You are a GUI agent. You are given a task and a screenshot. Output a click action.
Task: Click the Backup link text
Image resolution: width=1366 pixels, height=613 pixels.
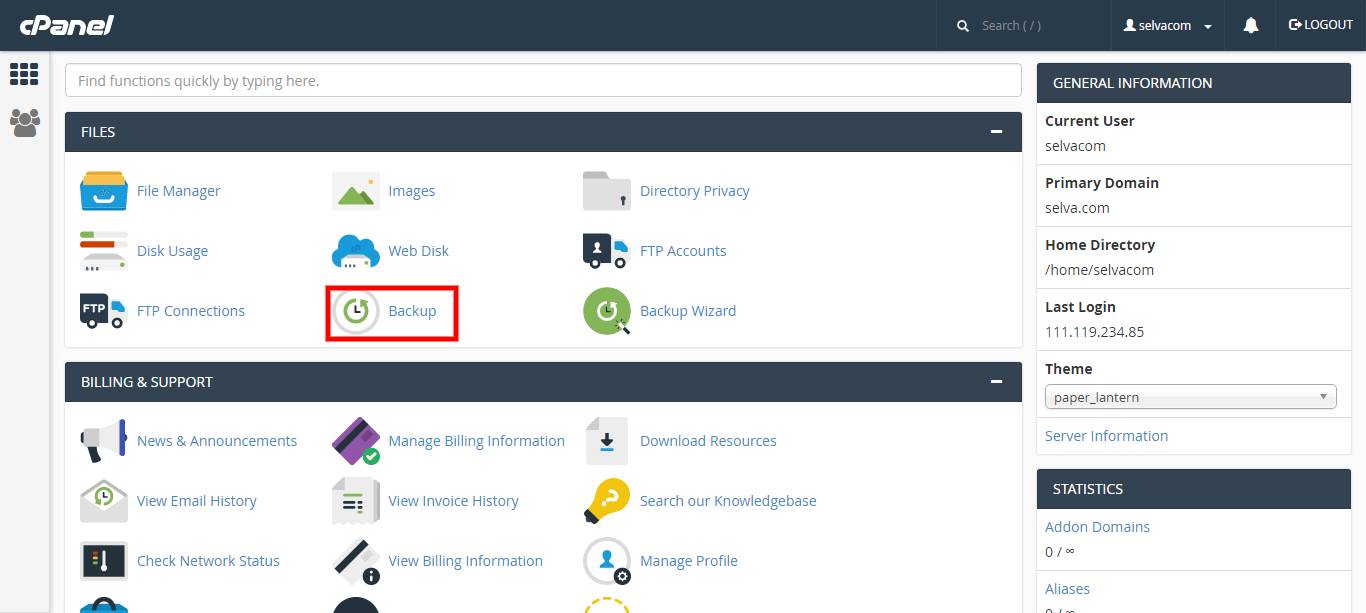[x=412, y=311]
